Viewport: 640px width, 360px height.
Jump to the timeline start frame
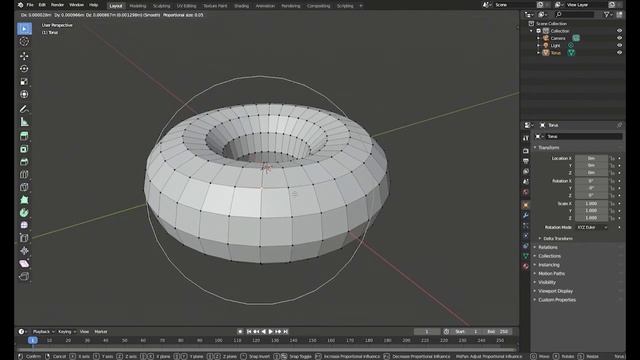click(x=249, y=331)
